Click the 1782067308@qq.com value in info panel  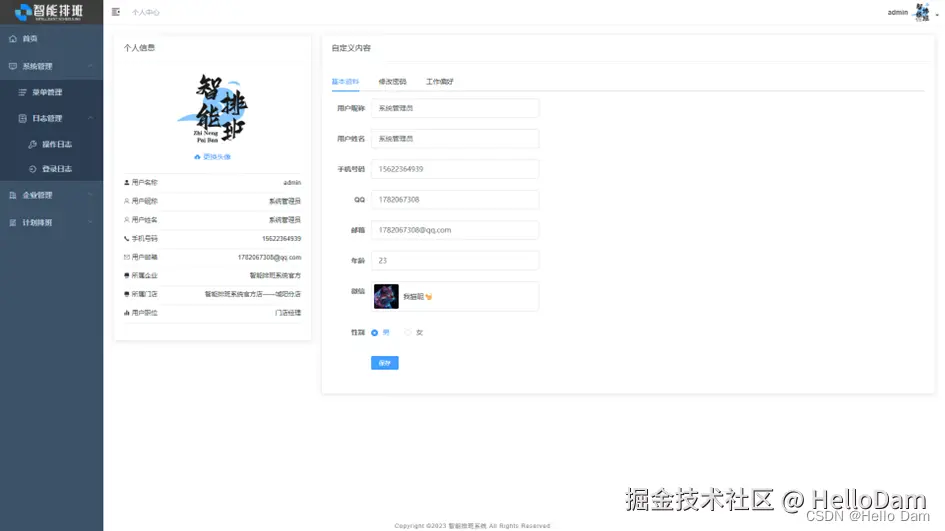pyautogui.click(x=269, y=257)
